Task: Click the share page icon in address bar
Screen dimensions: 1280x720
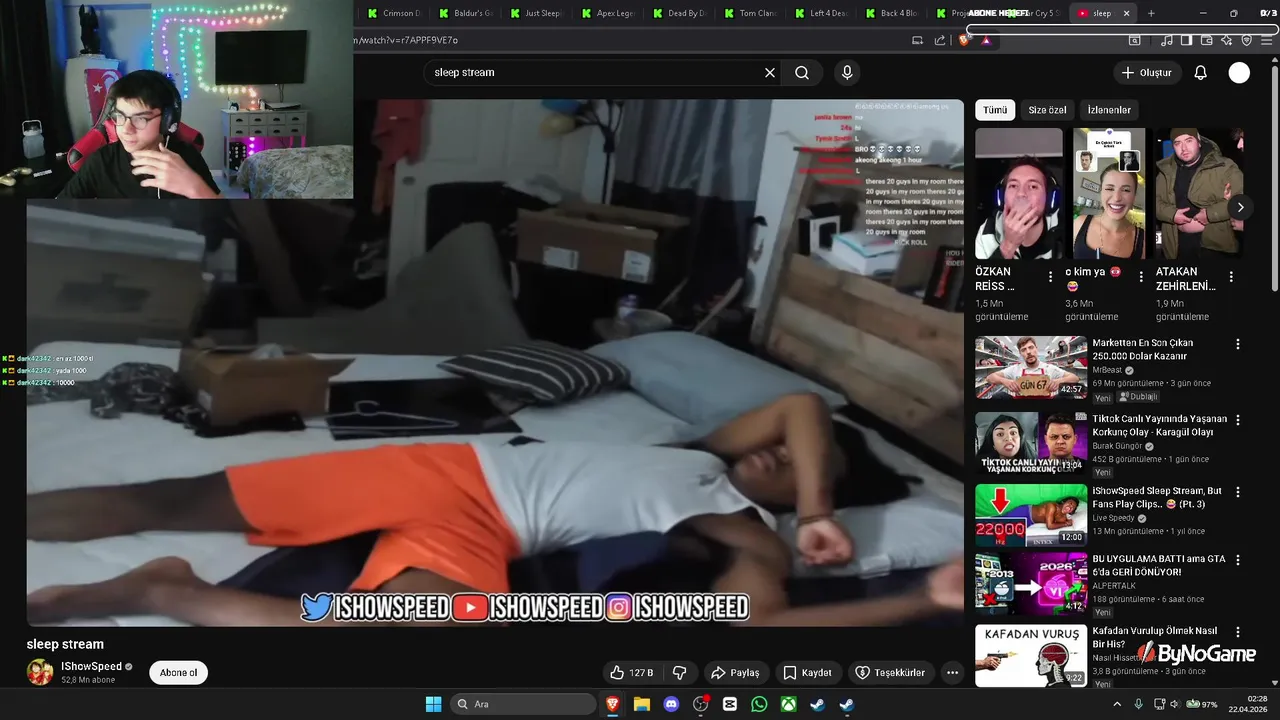Action: (940, 40)
